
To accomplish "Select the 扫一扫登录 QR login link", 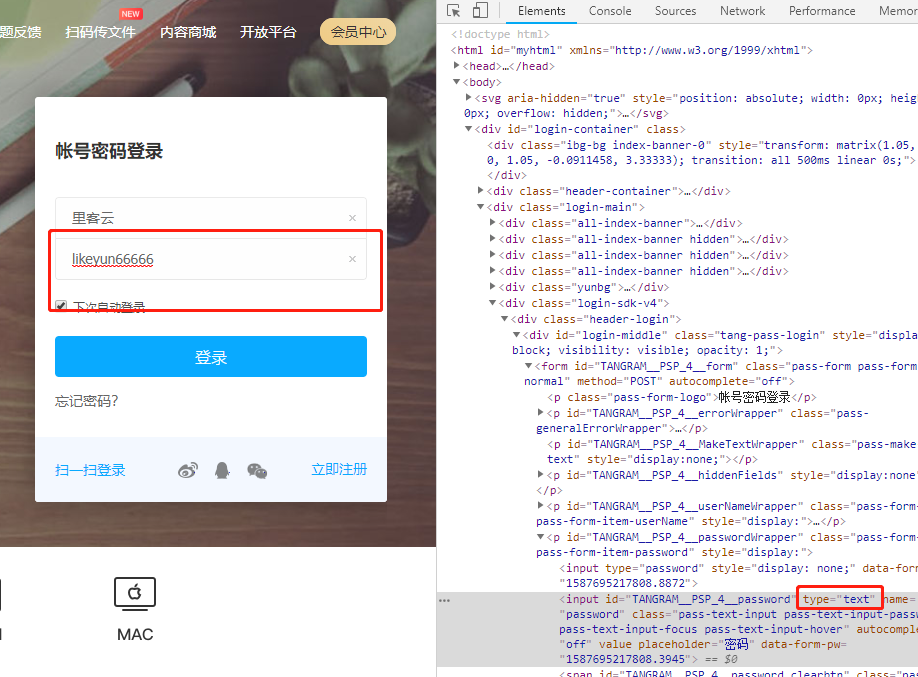I will coord(90,470).
